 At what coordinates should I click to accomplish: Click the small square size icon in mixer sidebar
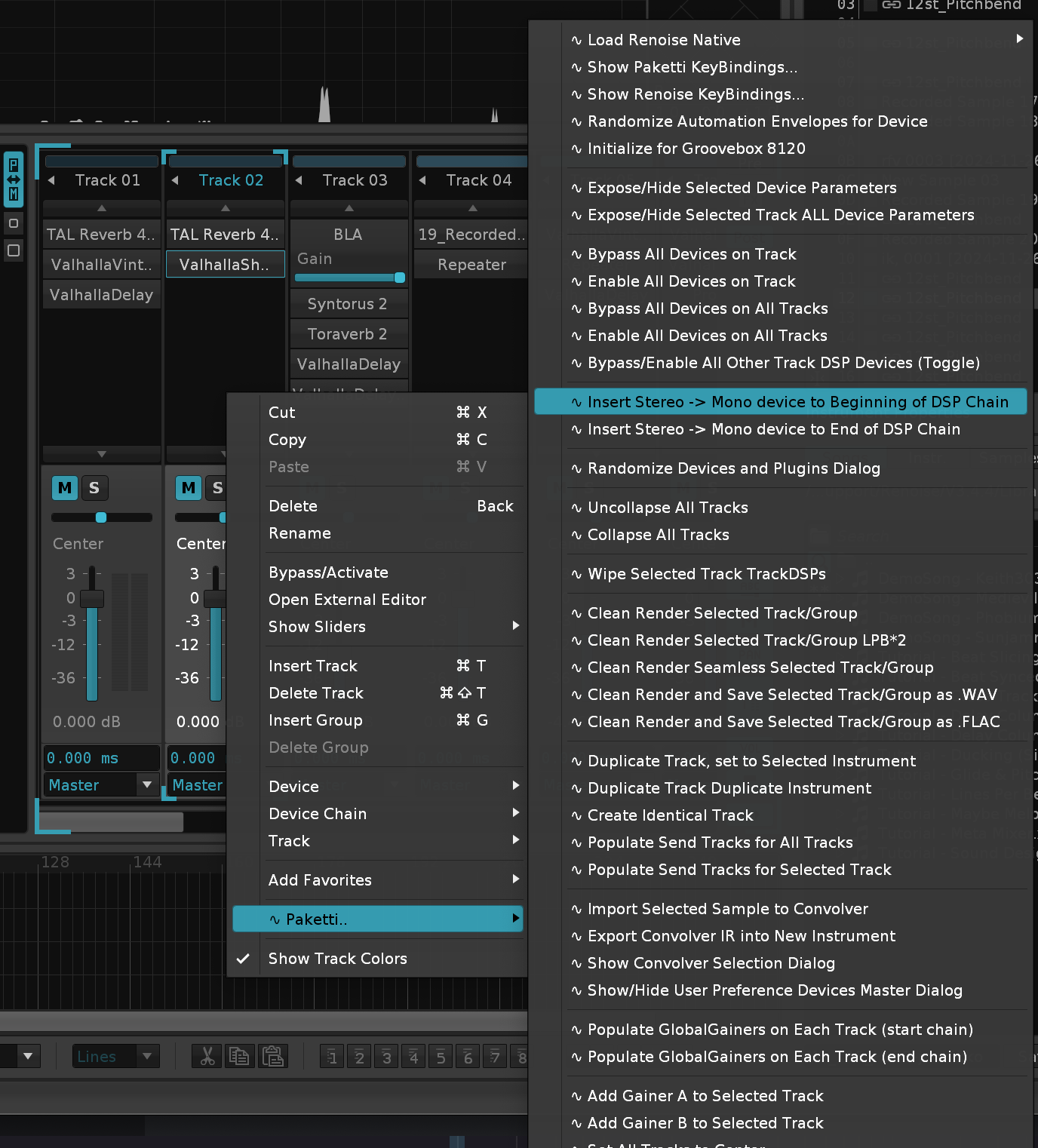14,223
